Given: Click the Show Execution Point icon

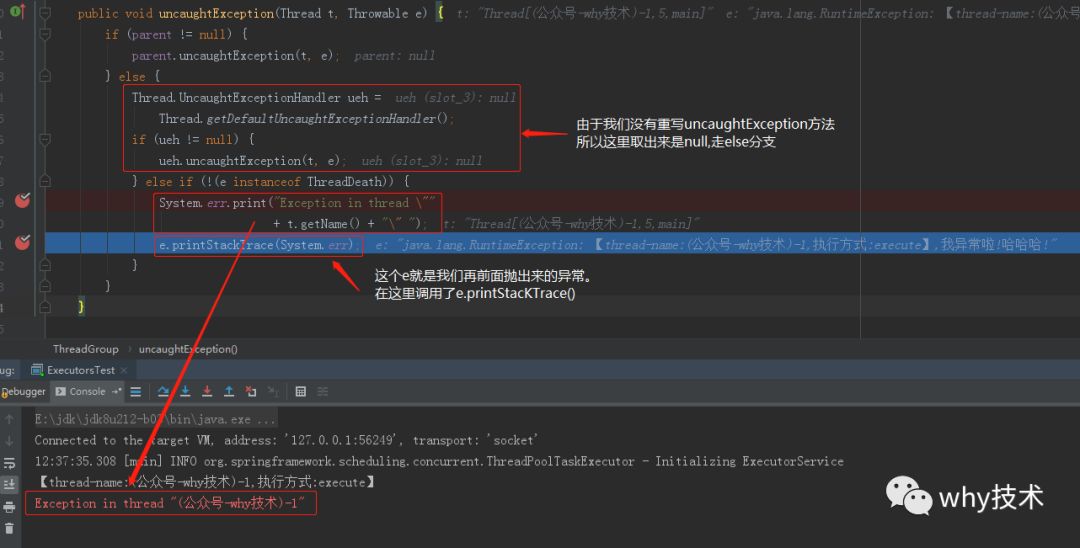Looking at the screenshot, I should coord(136,392).
